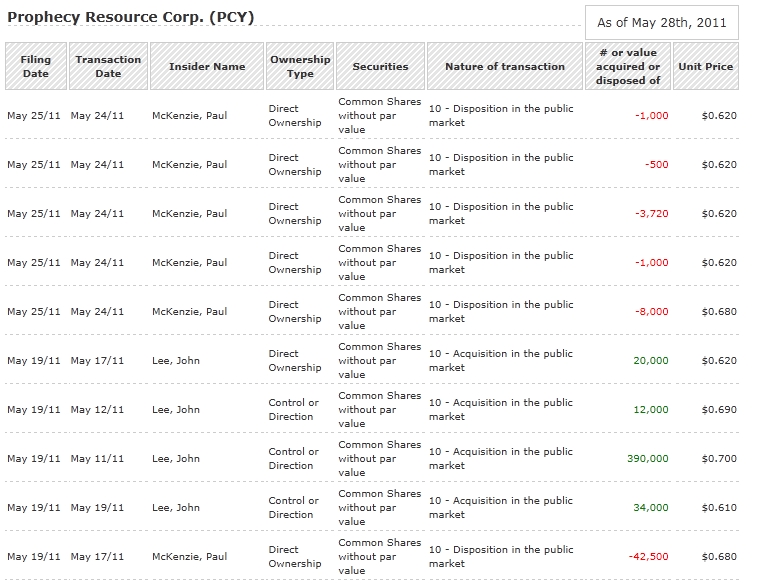Click the '# or value acquired' header
The image size is (763, 584).
point(628,67)
